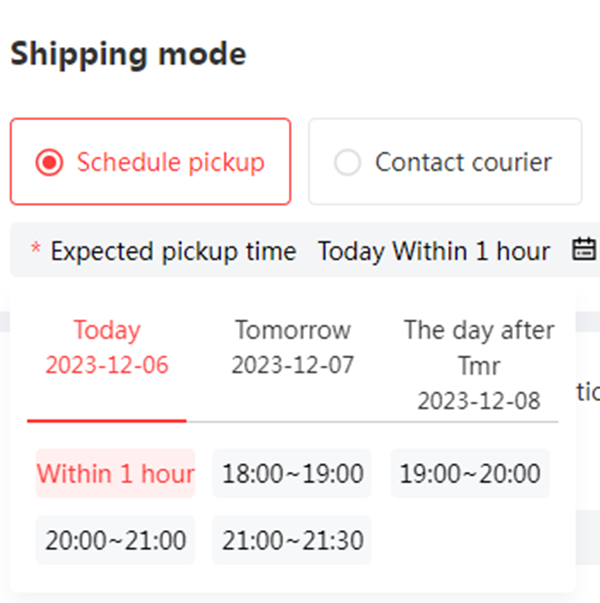Select the Contact courier radio circle

[x=347, y=162]
